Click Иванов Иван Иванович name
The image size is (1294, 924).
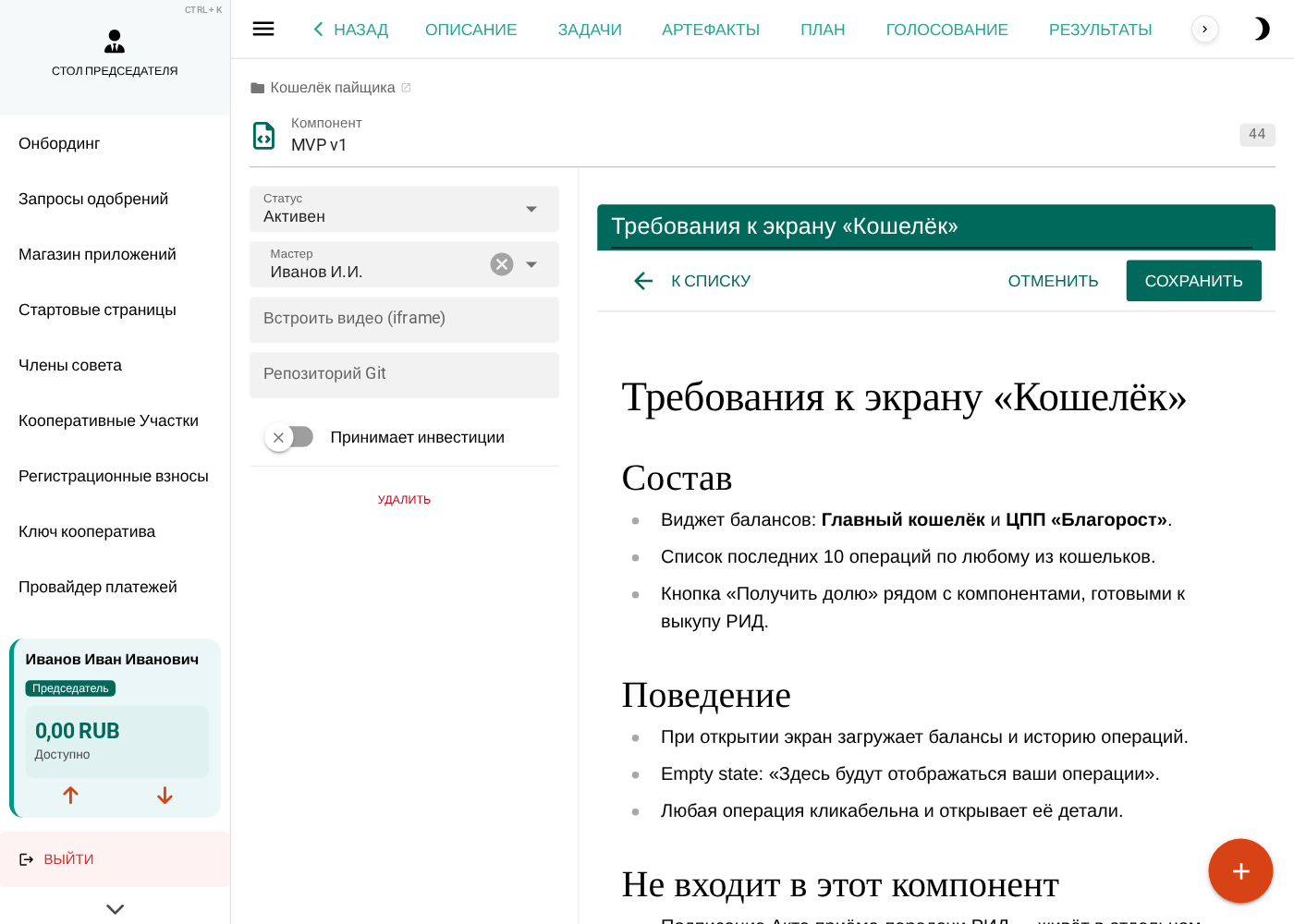click(112, 659)
